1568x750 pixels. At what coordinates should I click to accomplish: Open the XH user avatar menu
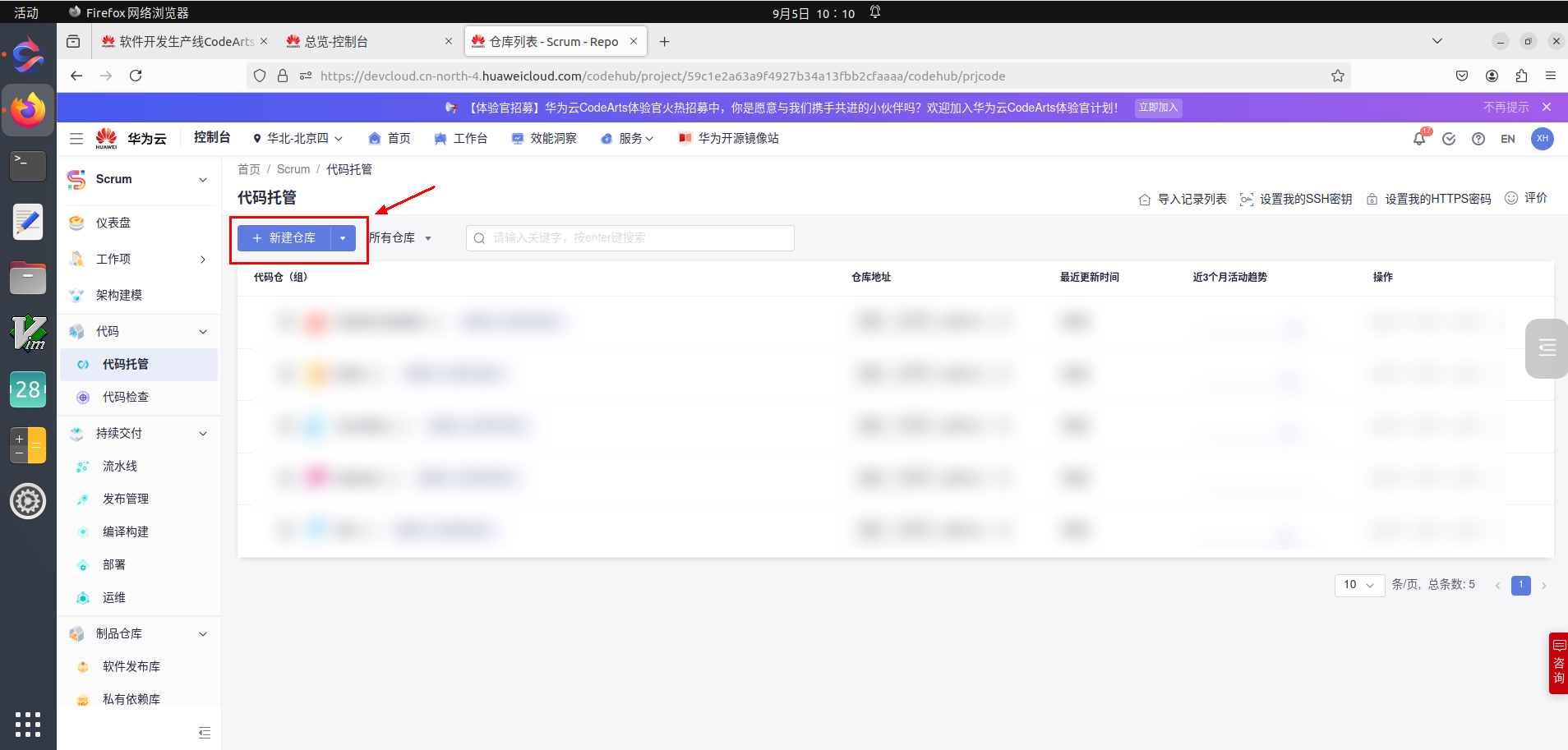[1543, 139]
